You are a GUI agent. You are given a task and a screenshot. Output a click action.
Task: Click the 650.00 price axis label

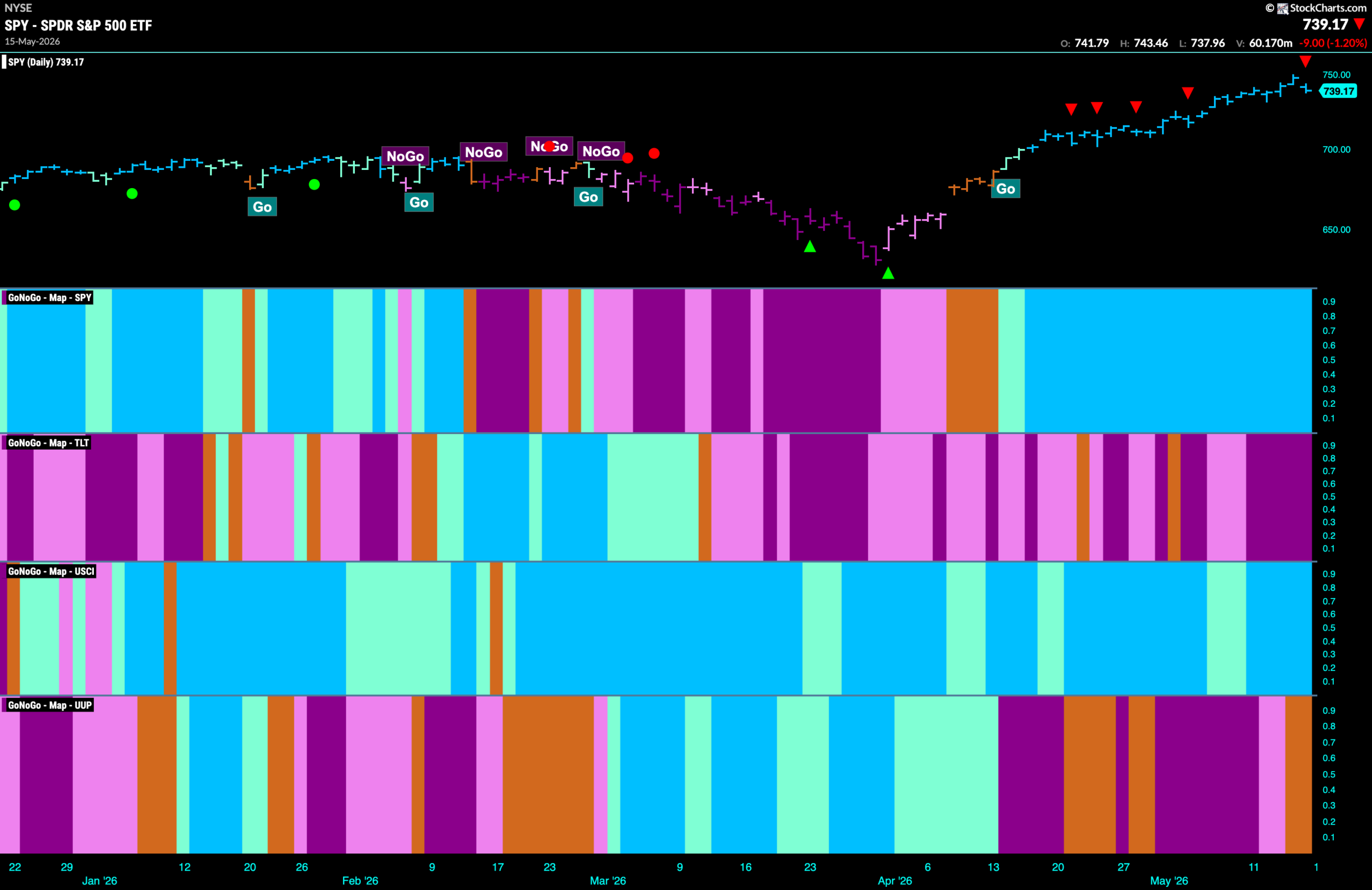[1336, 229]
